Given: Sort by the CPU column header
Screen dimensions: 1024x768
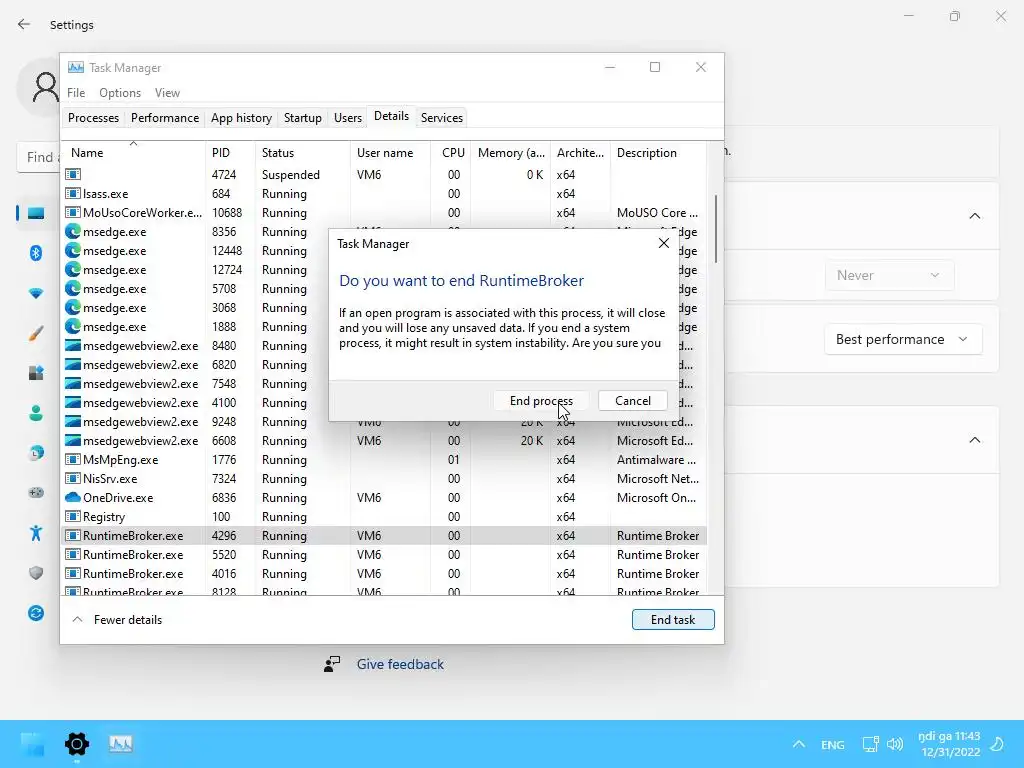Looking at the screenshot, I should point(451,153).
